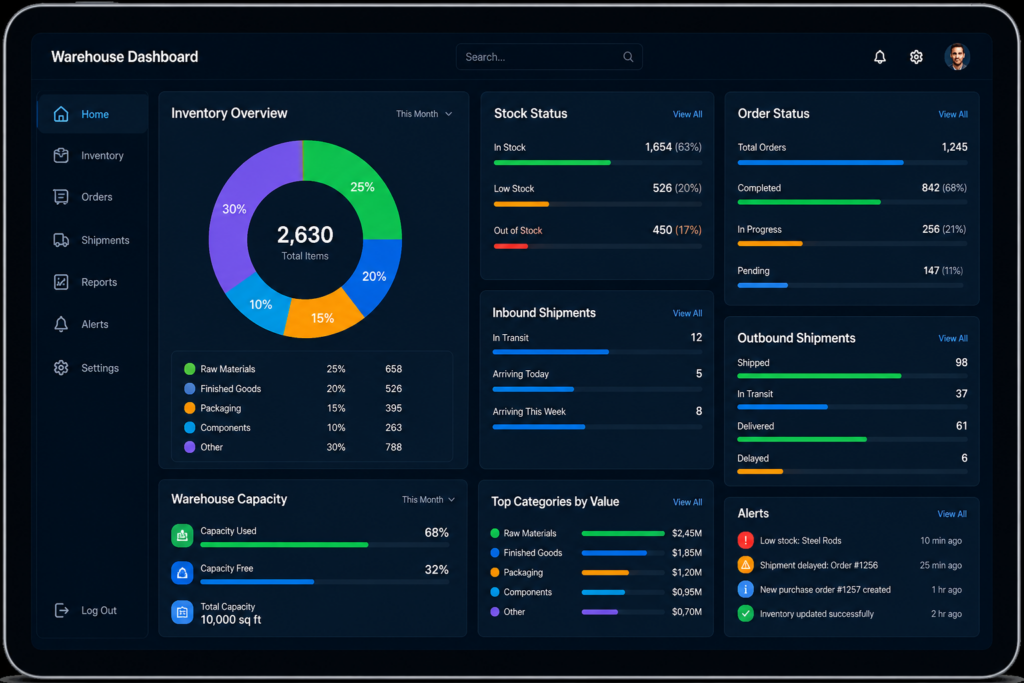Click View All in Outbound Shipments

tap(953, 338)
